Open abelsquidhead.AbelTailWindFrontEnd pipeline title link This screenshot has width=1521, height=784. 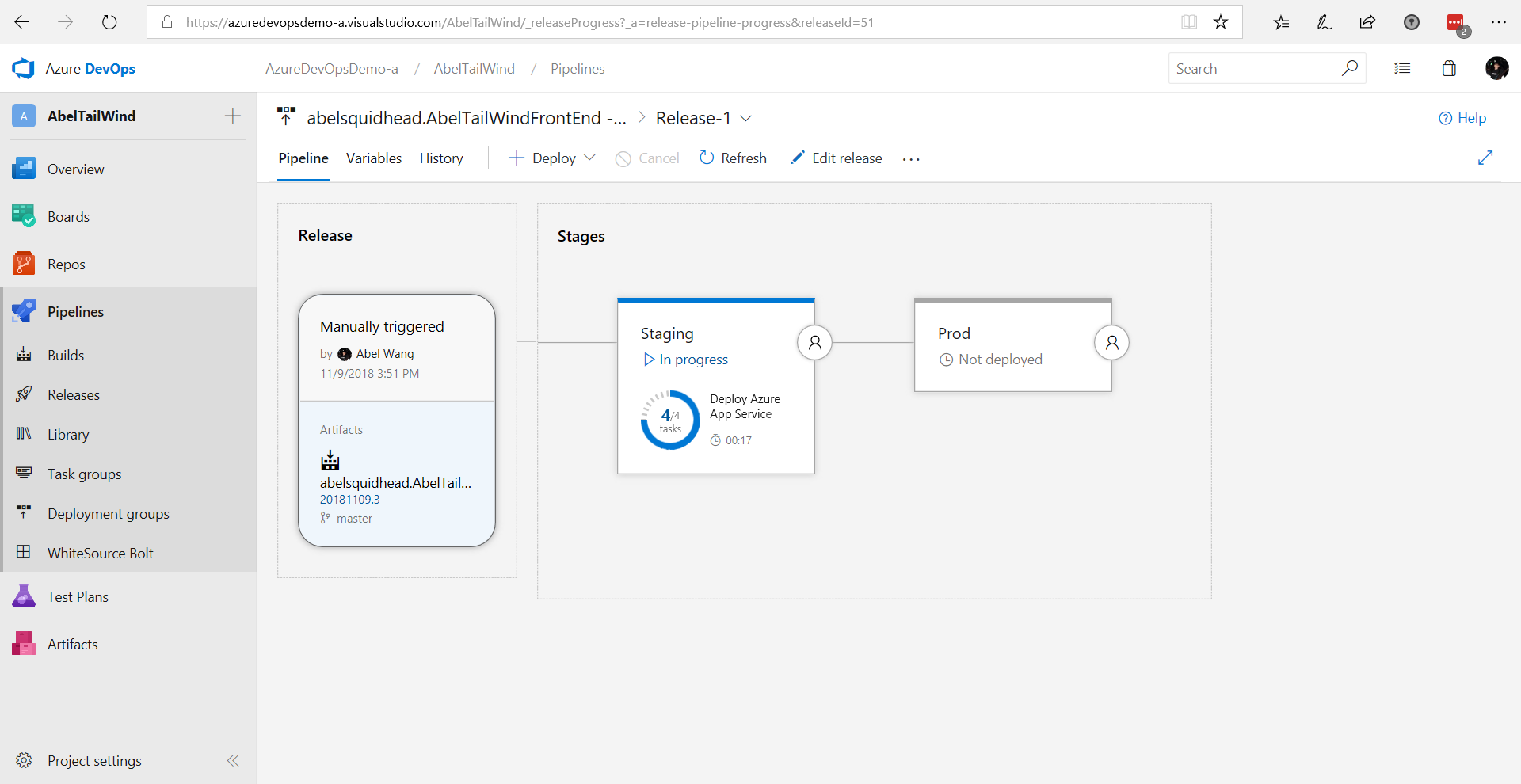tap(467, 118)
